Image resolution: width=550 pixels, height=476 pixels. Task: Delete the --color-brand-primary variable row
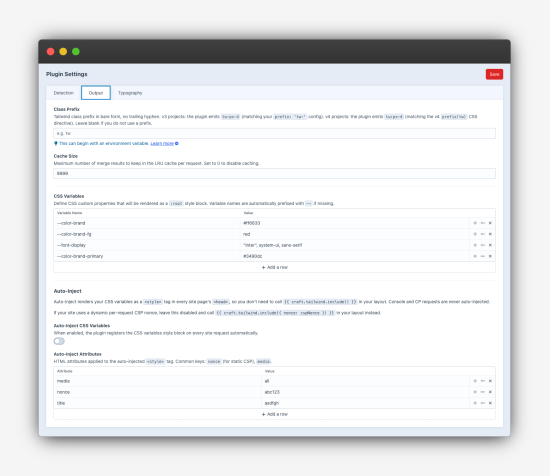tap(490, 256)
